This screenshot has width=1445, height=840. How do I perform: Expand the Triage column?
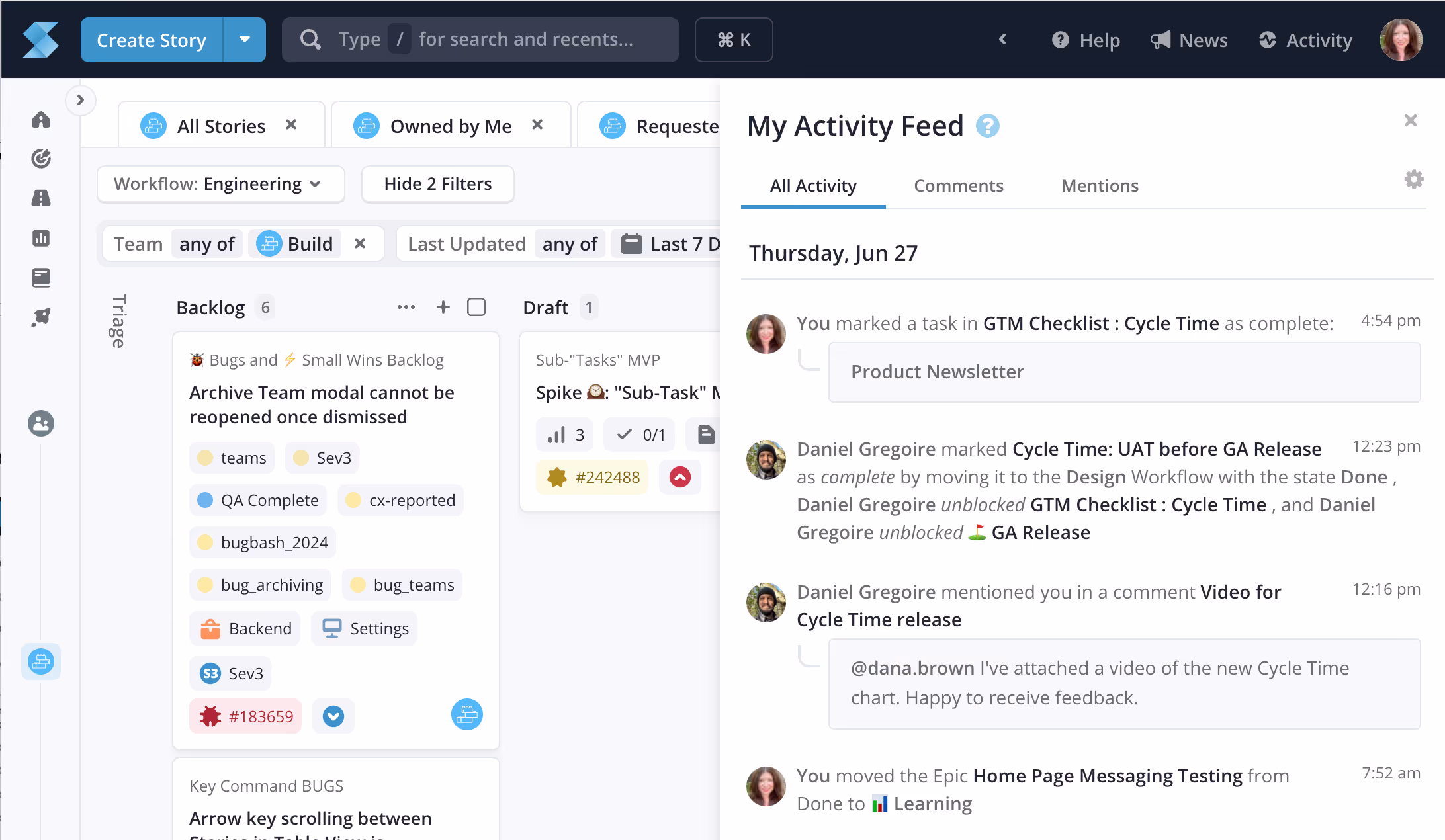118,321
